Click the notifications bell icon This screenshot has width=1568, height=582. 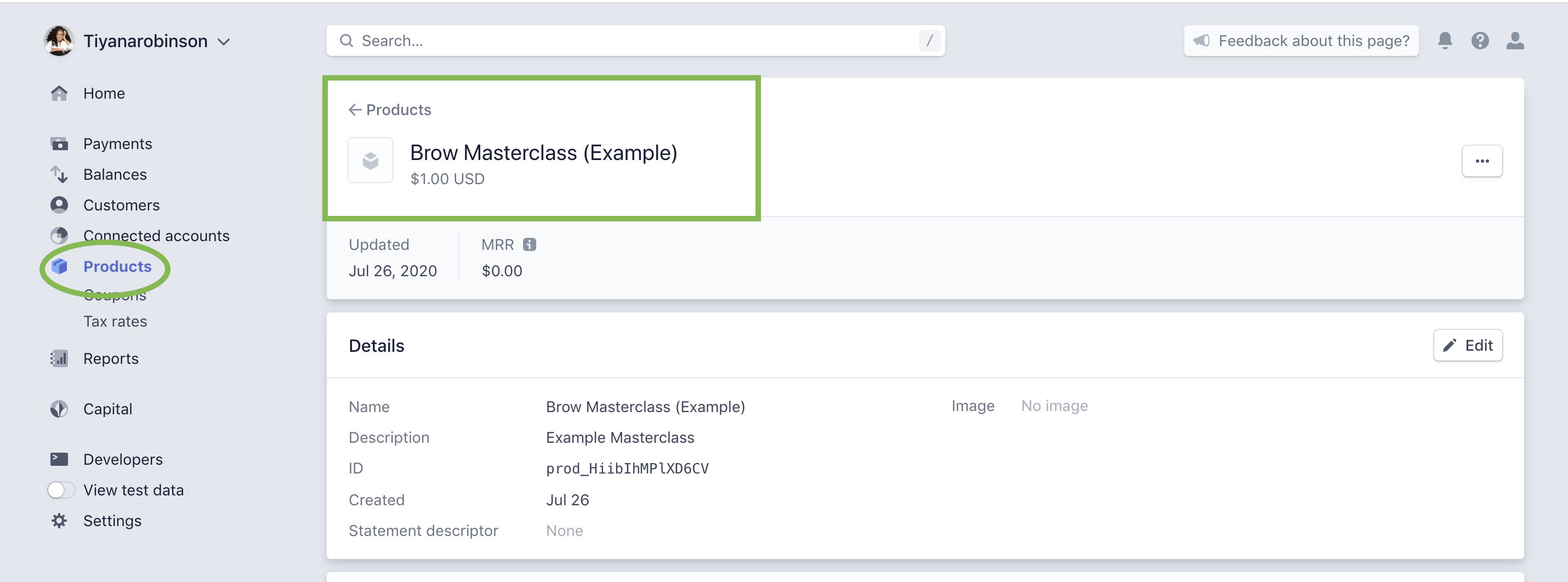[x=1445, y=41]
